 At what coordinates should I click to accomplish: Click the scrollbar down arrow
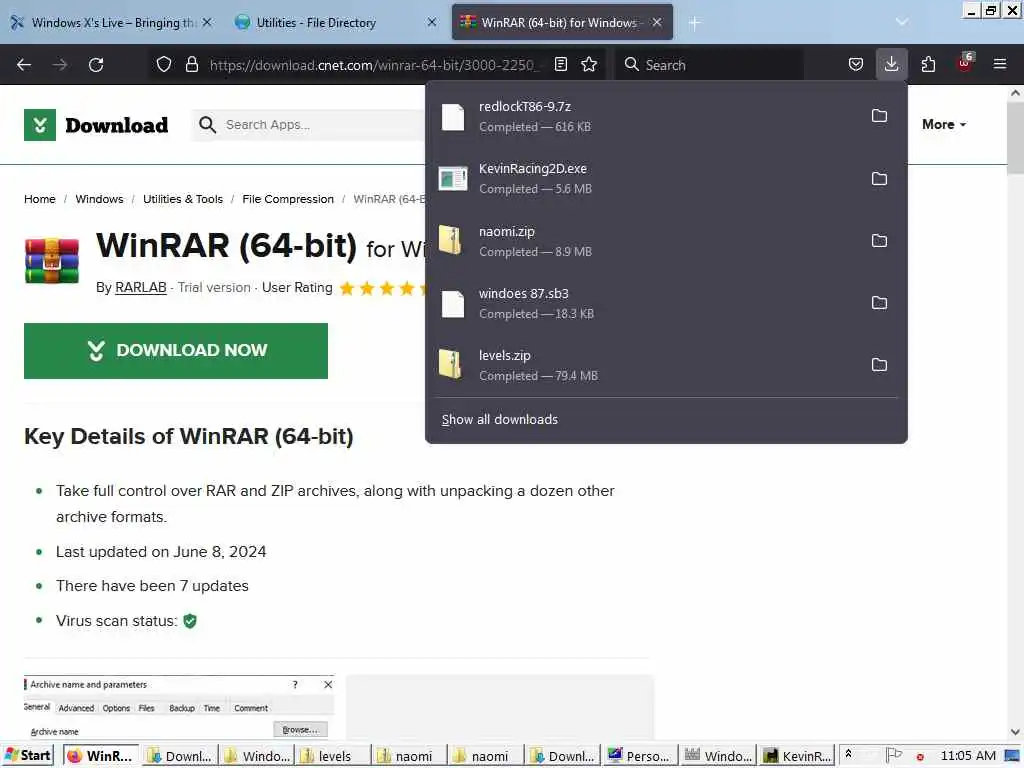coord(1016,732)
